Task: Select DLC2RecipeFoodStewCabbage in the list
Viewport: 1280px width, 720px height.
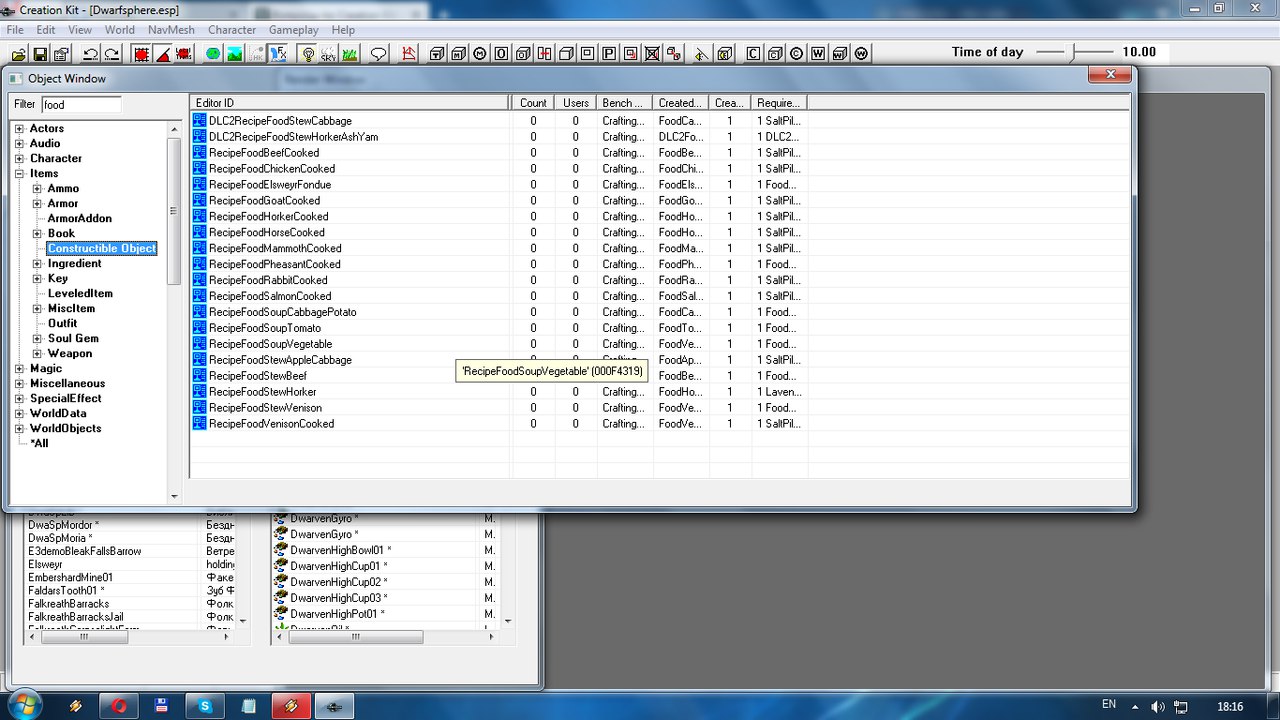Action: [660, 121]
